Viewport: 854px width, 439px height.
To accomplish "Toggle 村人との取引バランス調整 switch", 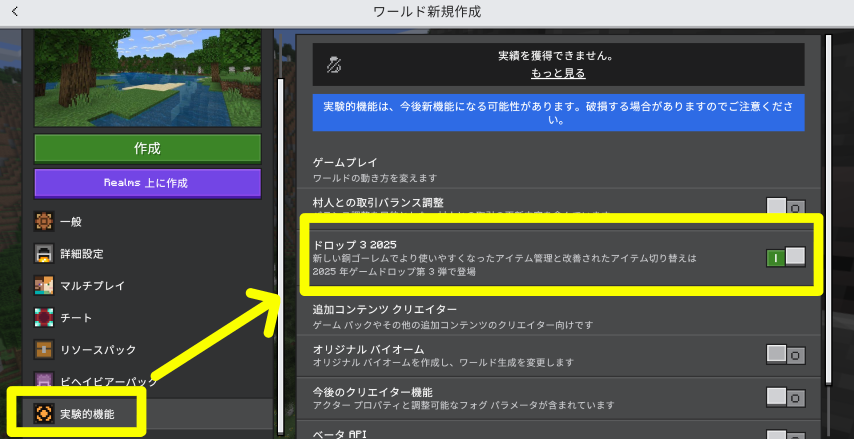I will tap(785, 206).
